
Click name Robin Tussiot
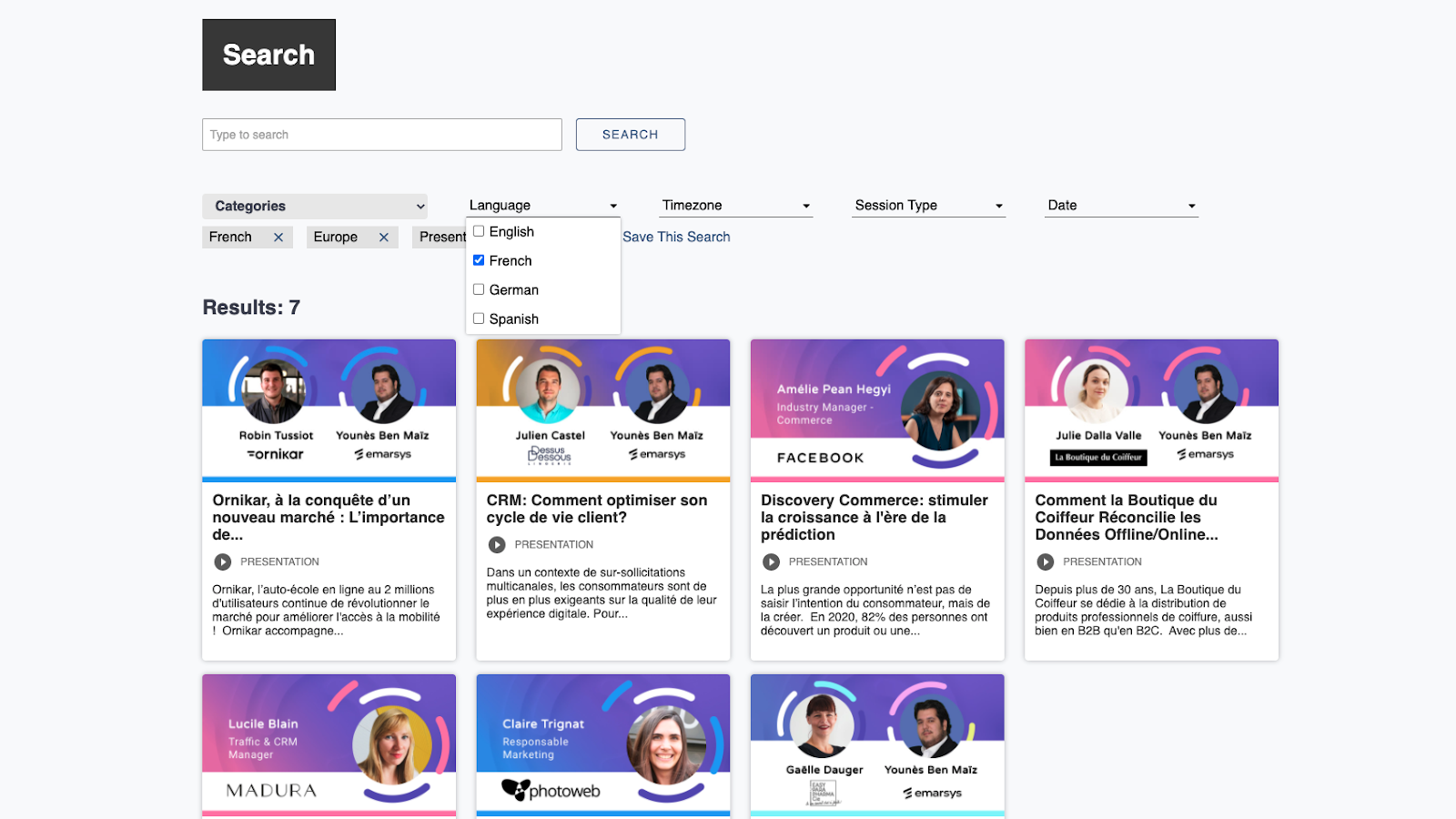click(276, 436)
